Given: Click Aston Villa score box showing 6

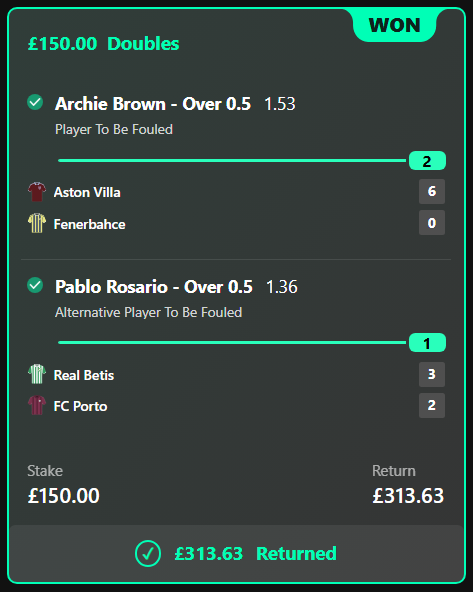Looking at the screenshot, I should point(432,191).
